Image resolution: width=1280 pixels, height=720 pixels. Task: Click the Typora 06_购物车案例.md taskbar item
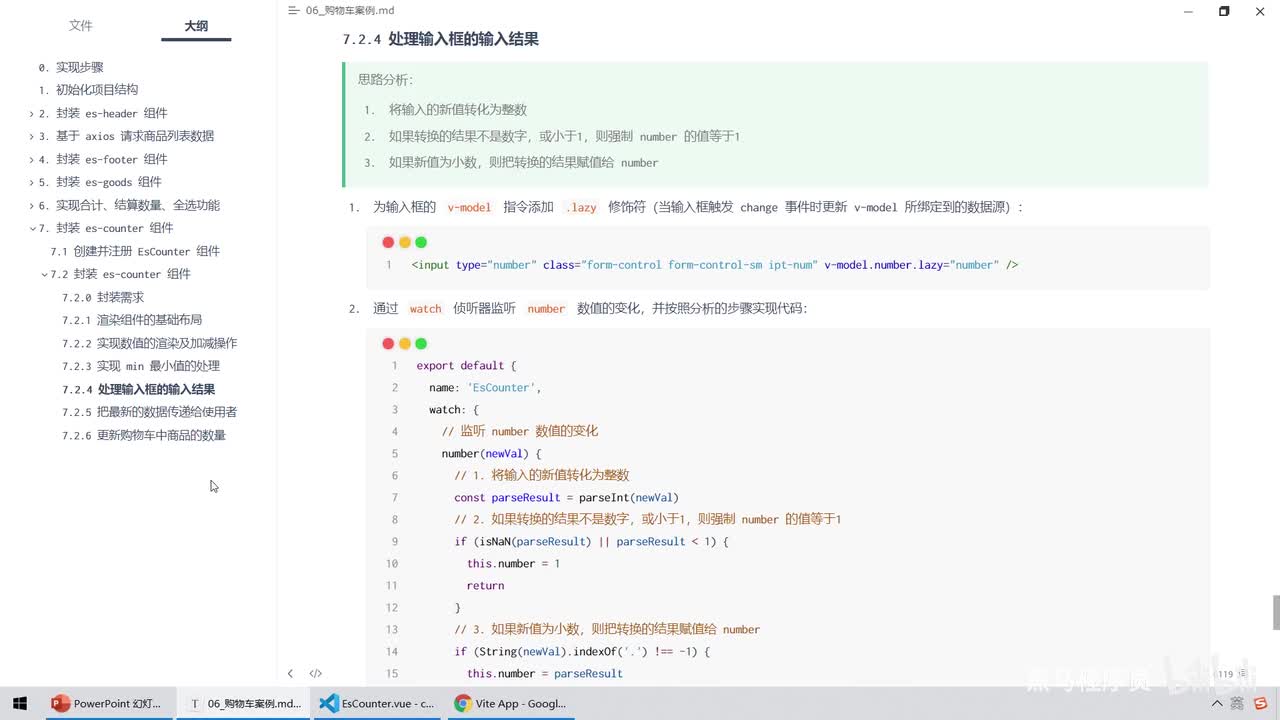[x=243, y=703]
